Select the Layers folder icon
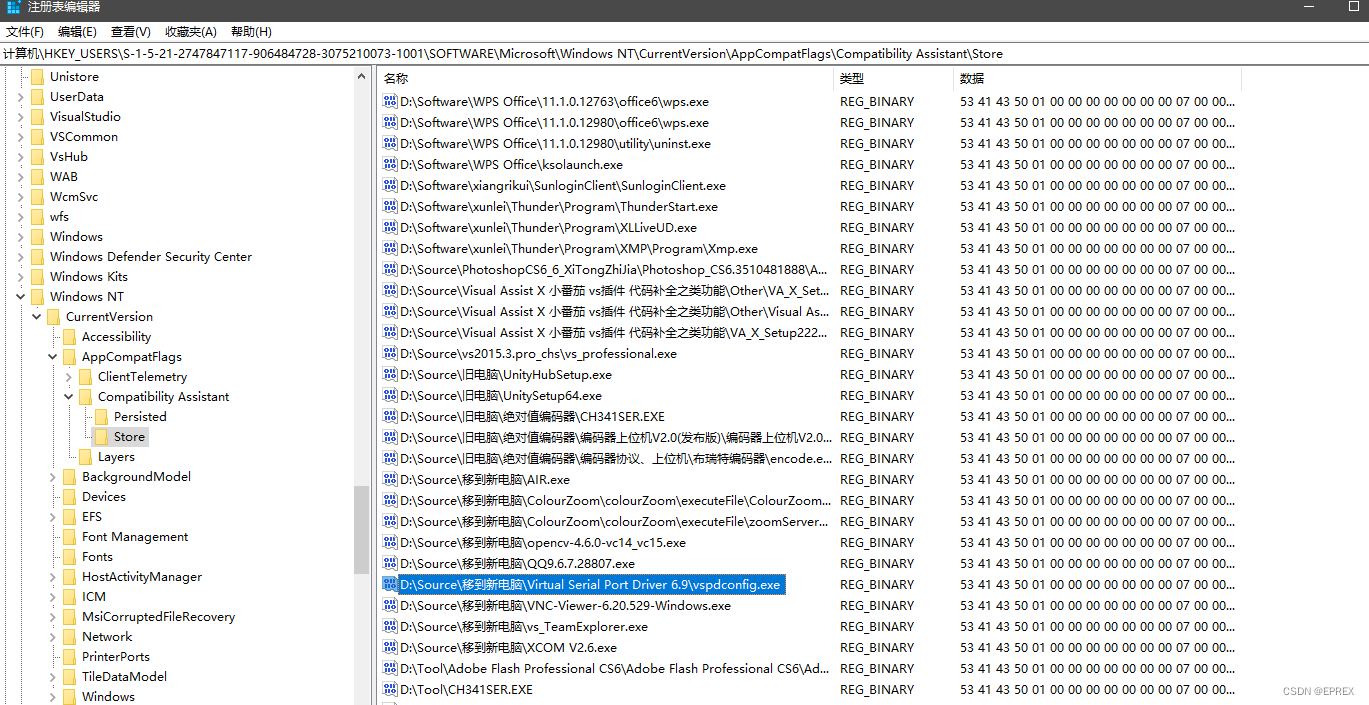Viewport: 1369px width, 705px height. 85,457
